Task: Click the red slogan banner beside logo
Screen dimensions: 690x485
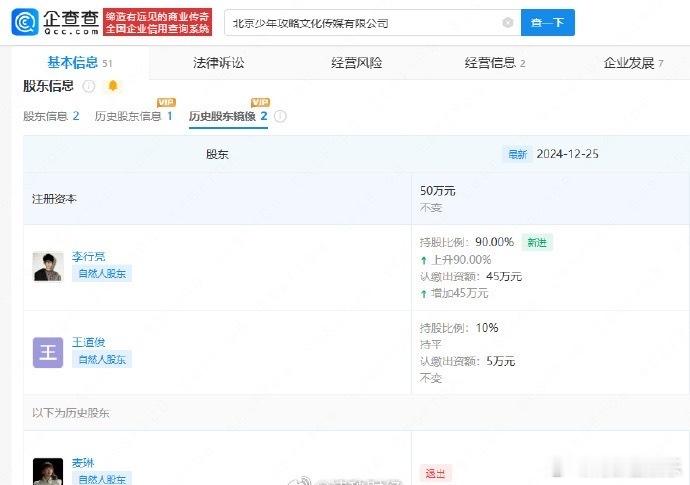Action: (158, 22)
